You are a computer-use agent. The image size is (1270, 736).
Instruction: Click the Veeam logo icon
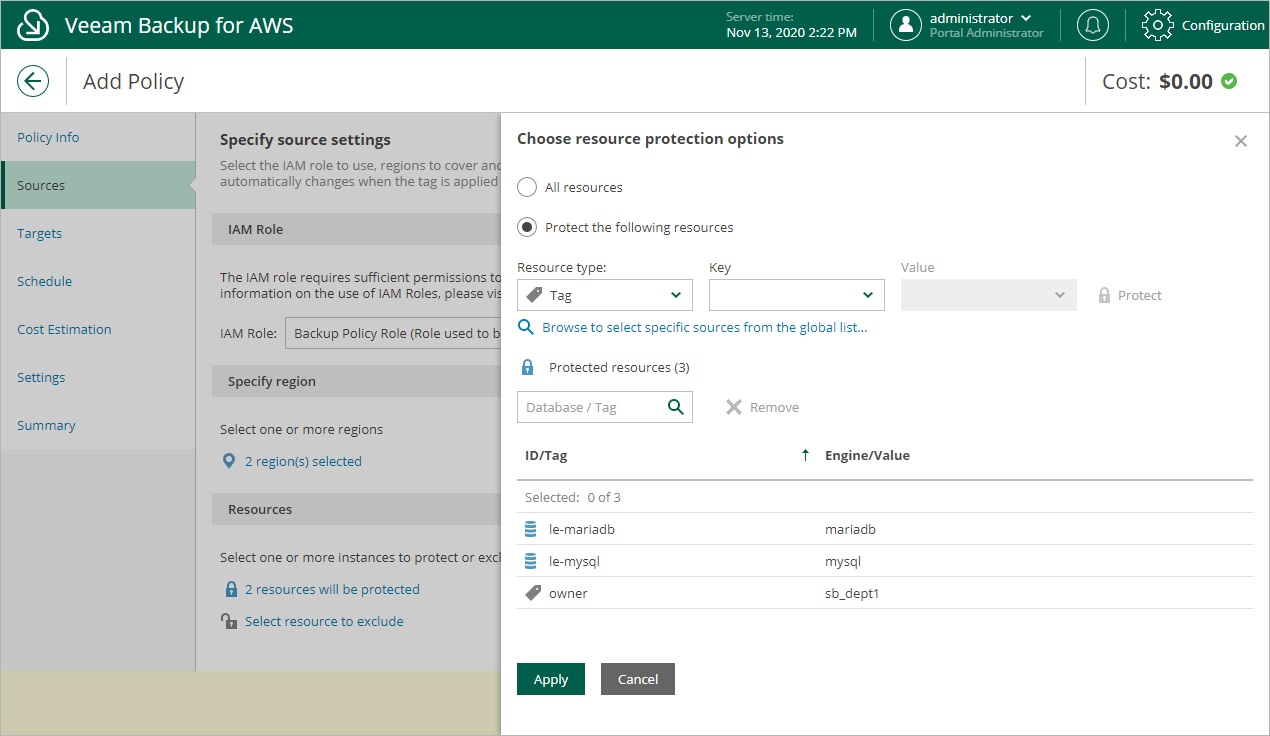pyautogui.click(x=33, y=25)
